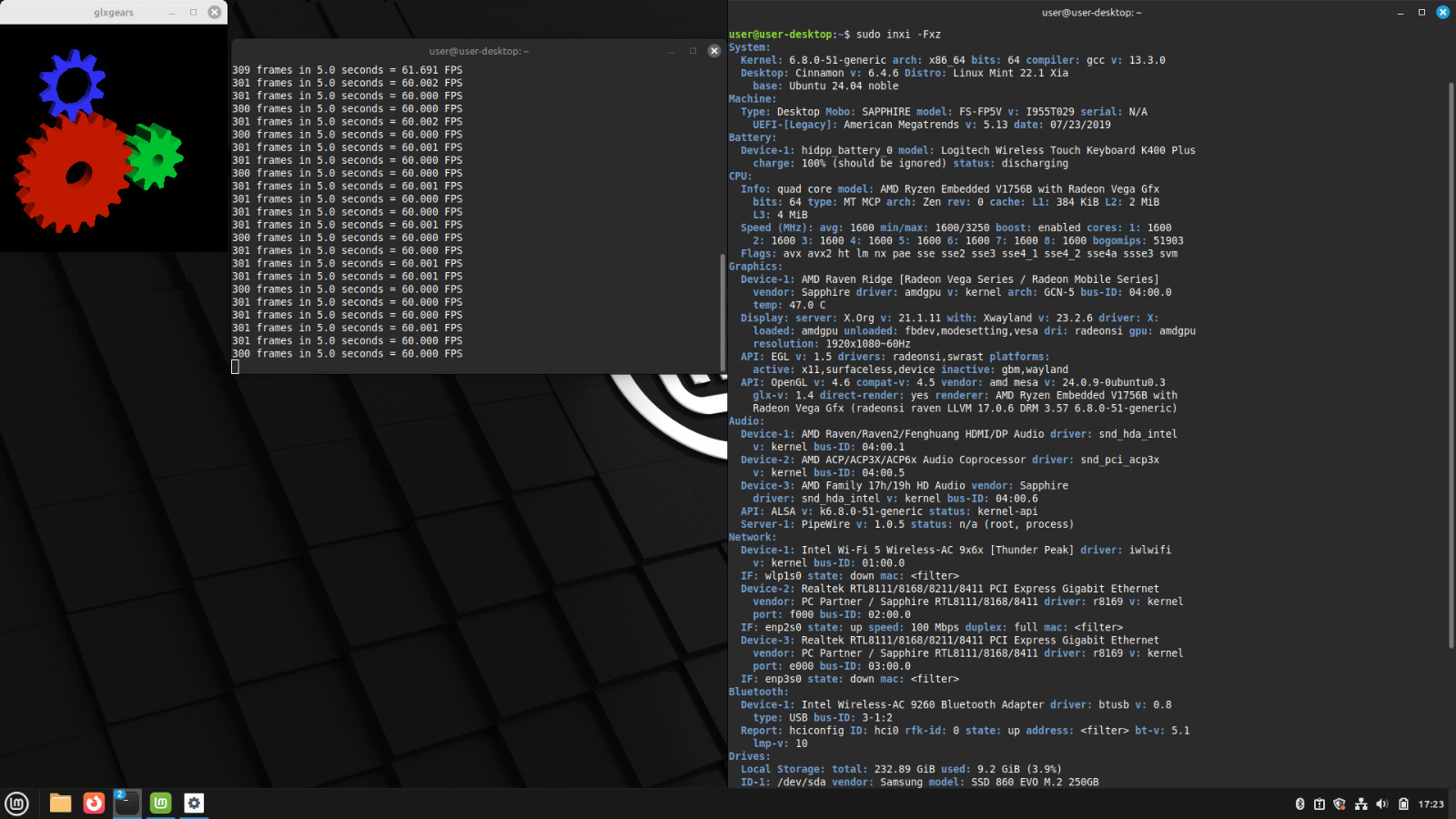
Task: Open the calendar from the 17:23 clock
Action: tap(1431, 804)
